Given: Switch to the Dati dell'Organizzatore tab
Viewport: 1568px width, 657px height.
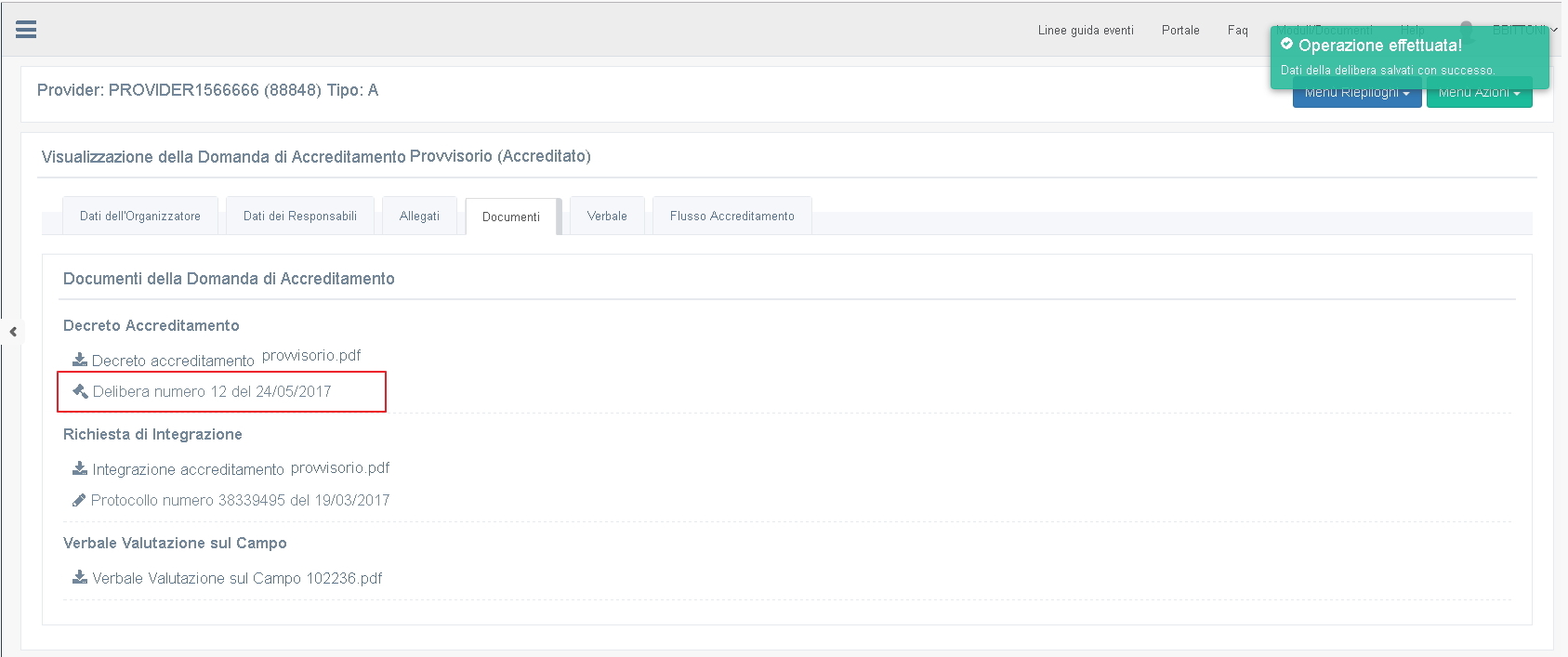Looking at the screenshot, I should [140, 216].
